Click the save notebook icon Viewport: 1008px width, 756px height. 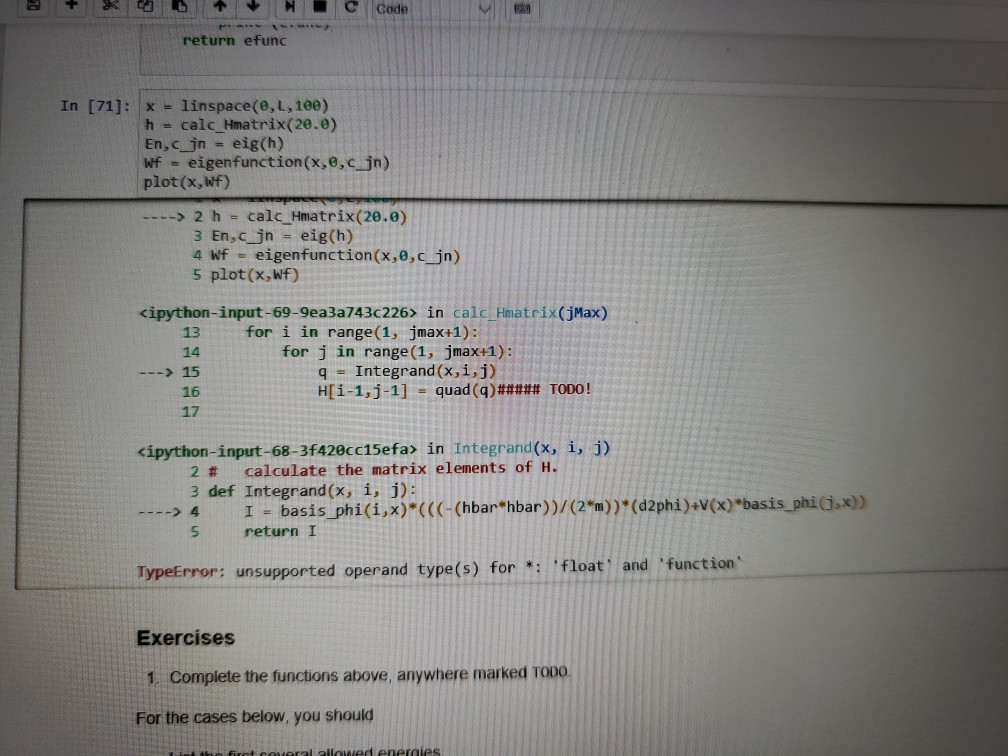point(35,5)
